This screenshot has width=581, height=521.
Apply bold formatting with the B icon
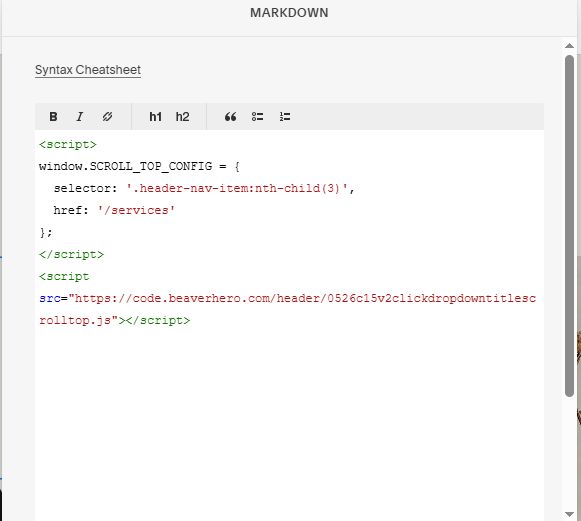click(53, 117)
